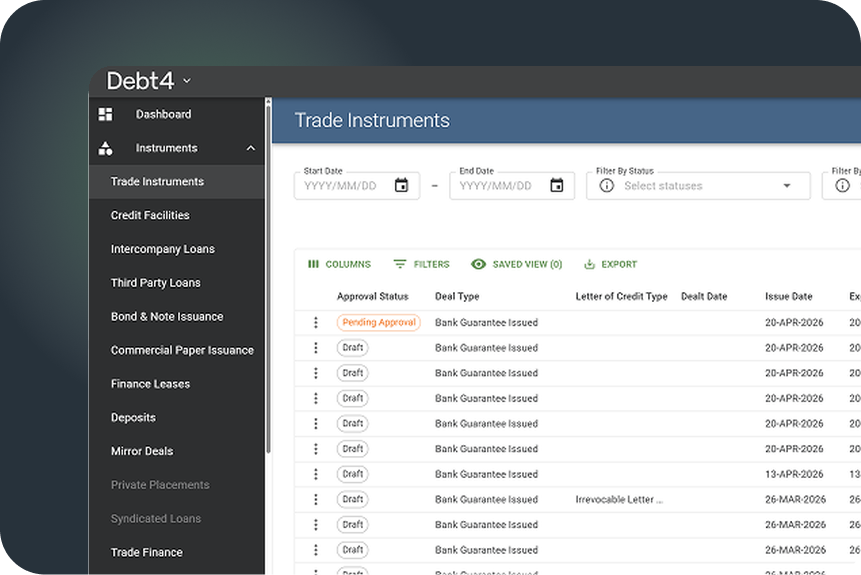
Task: Open the Columns chooser
Action: click(x=339, y=264)
